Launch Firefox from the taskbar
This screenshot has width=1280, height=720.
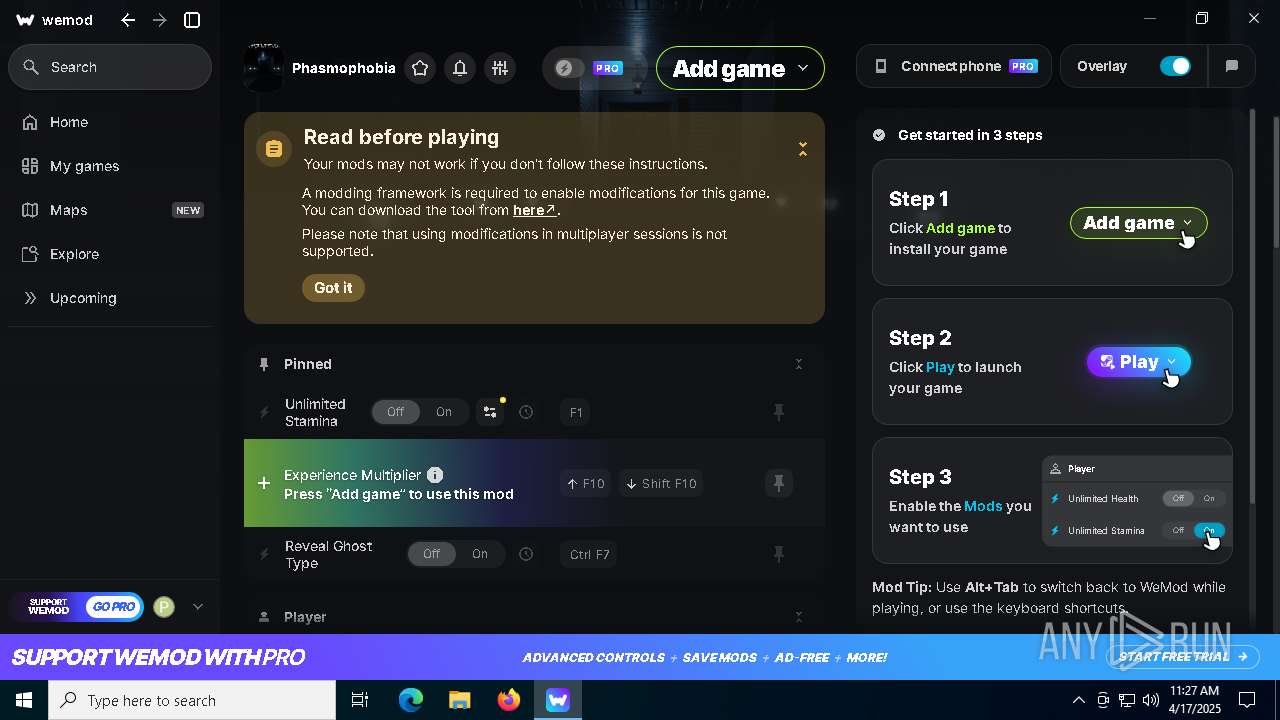(x=509, y=700)
